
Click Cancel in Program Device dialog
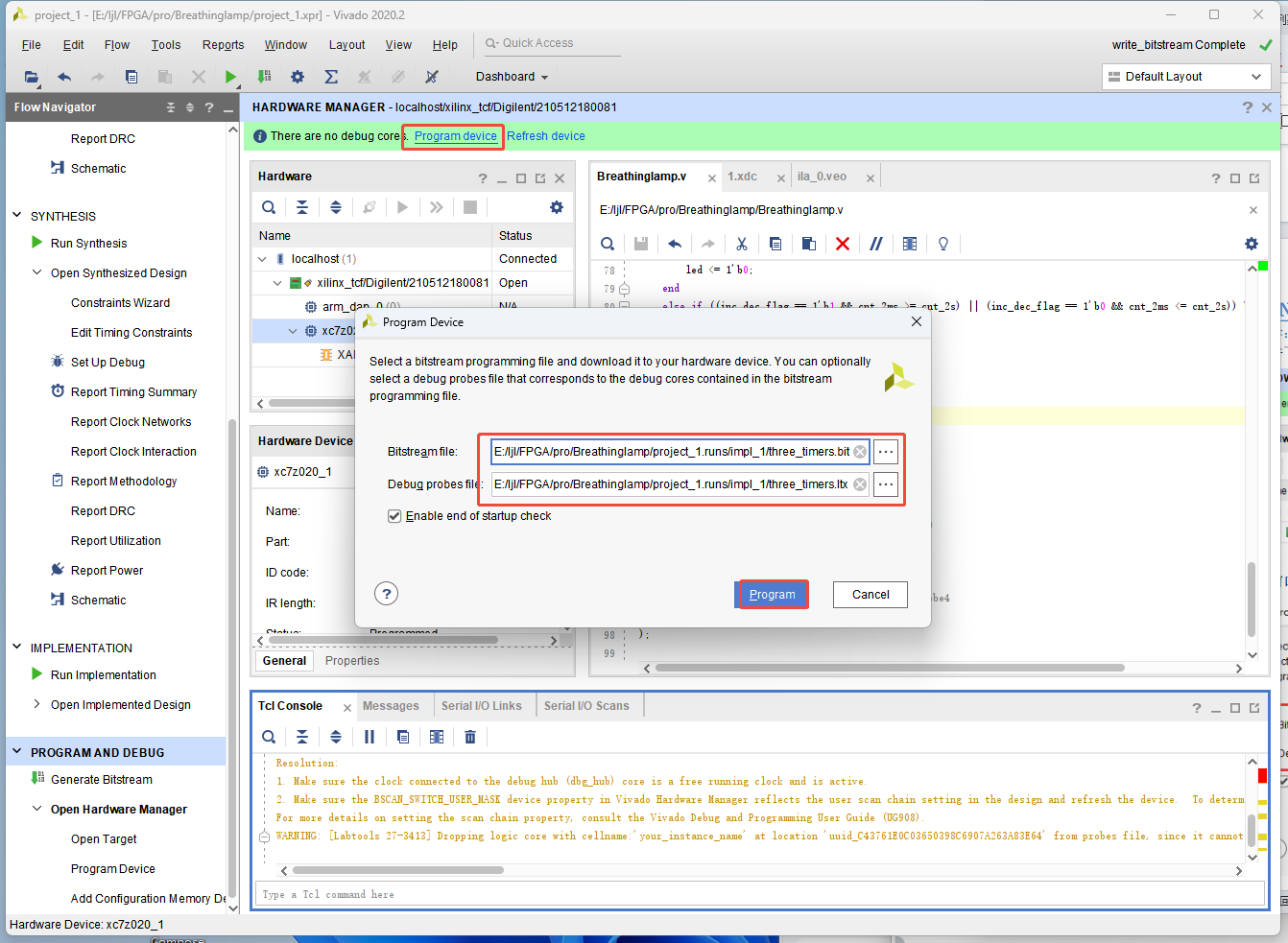[x=871, y=595]
